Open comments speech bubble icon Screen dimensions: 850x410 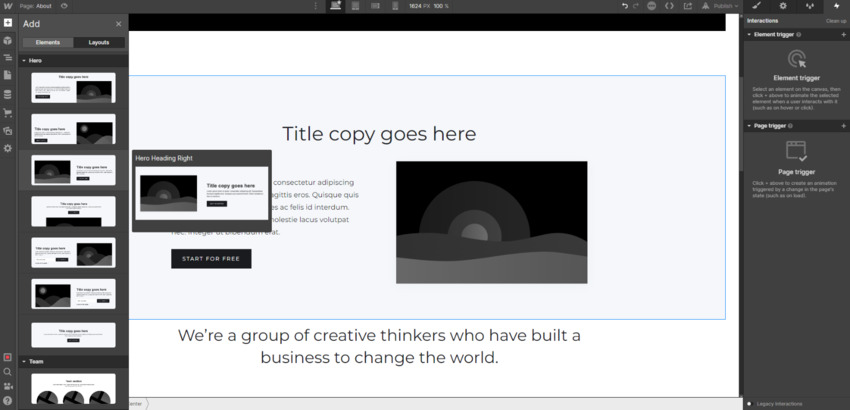(652, 6)
